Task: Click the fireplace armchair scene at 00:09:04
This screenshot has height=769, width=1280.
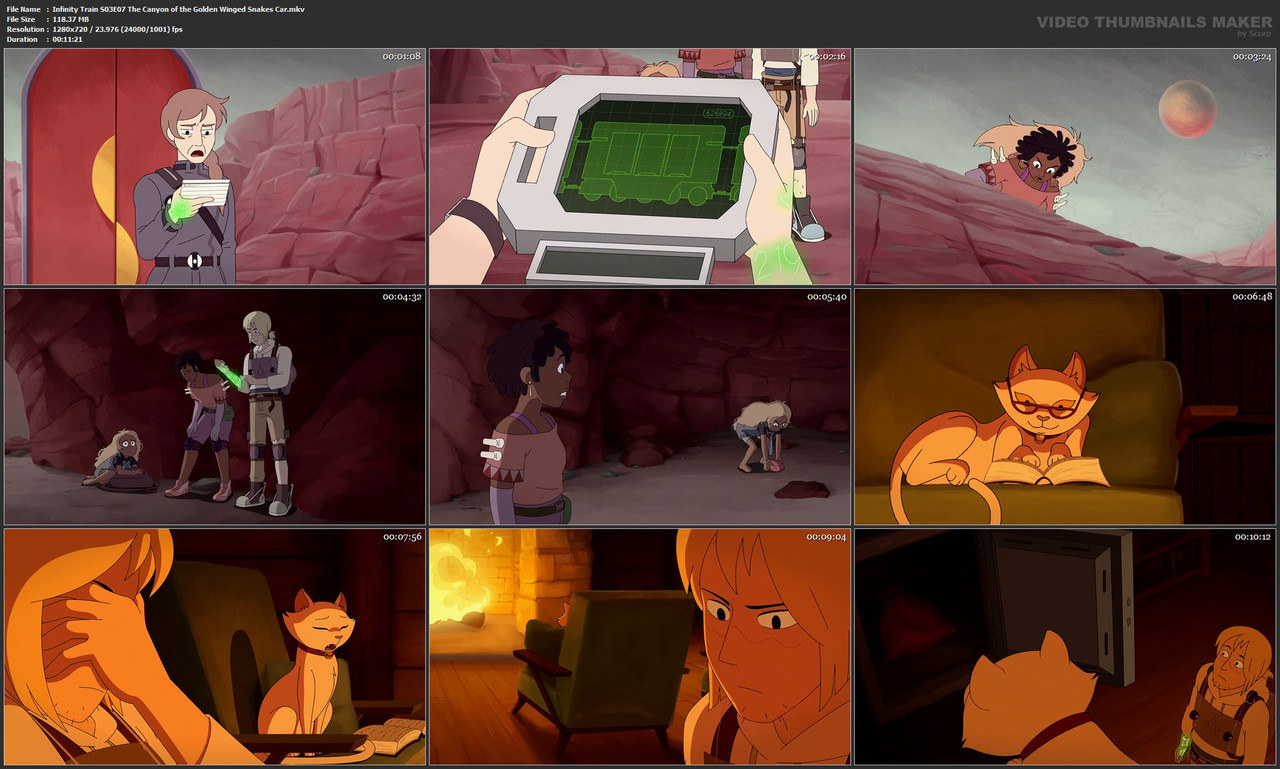Action: 640,645
